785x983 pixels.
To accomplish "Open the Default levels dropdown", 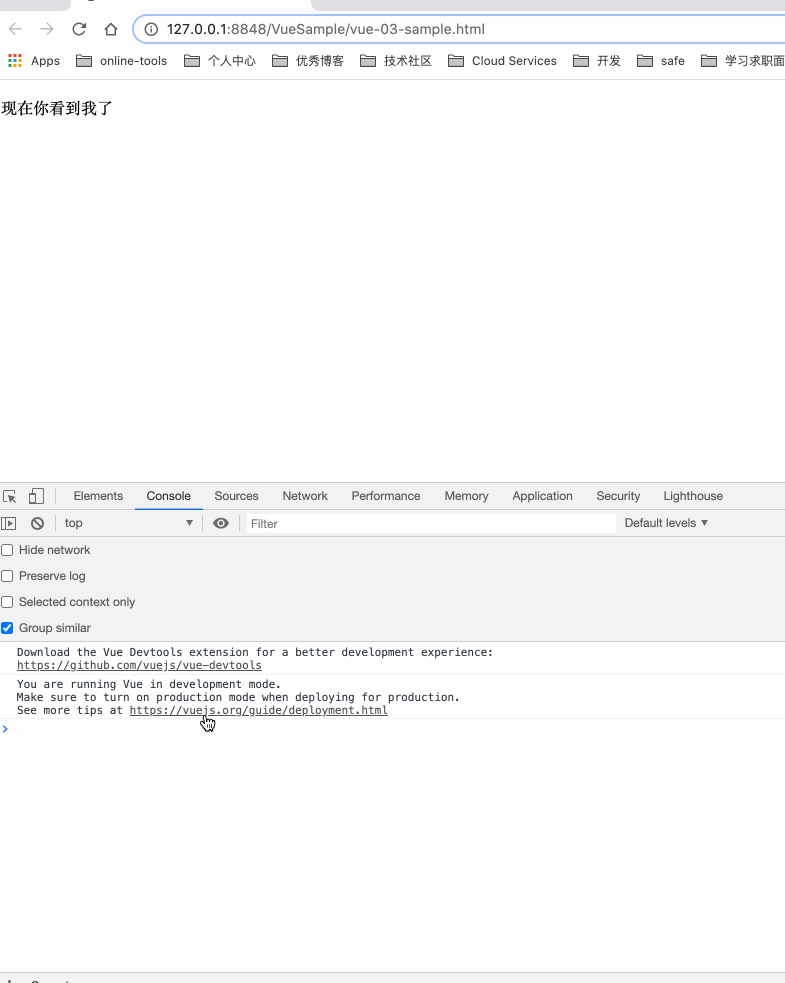I will coord(666,523).
